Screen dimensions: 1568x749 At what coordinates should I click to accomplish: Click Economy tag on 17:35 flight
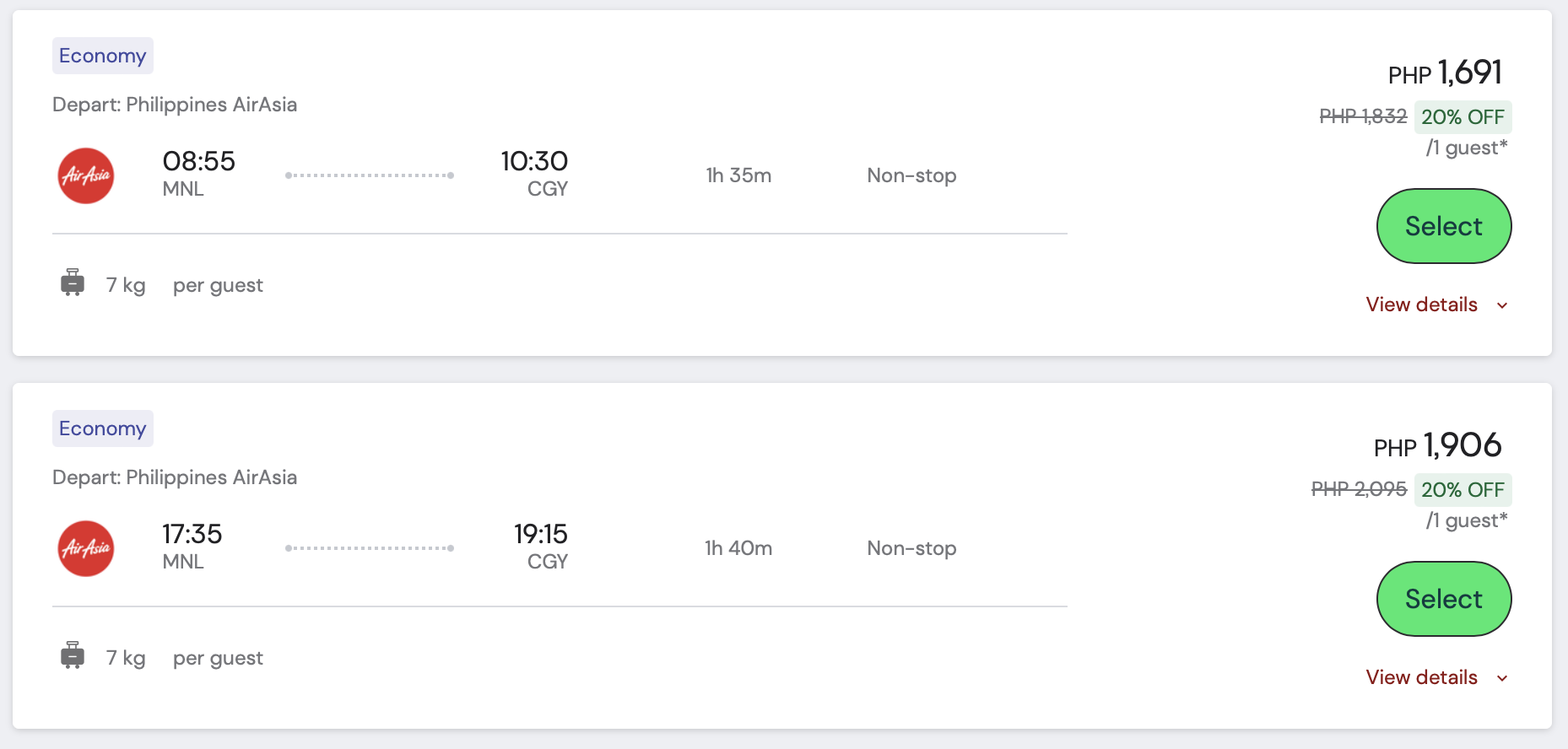(103, 428)
